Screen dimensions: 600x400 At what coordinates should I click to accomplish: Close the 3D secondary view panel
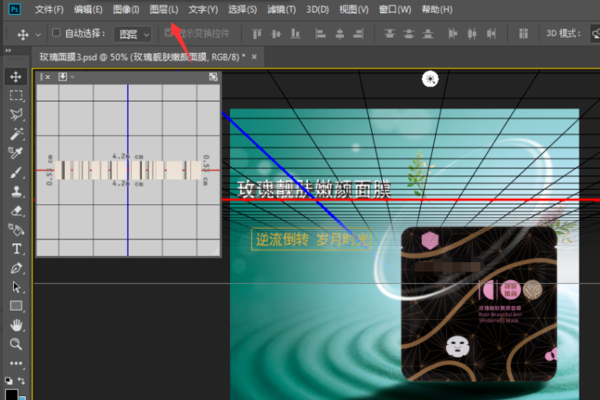[x=47, y=77]
